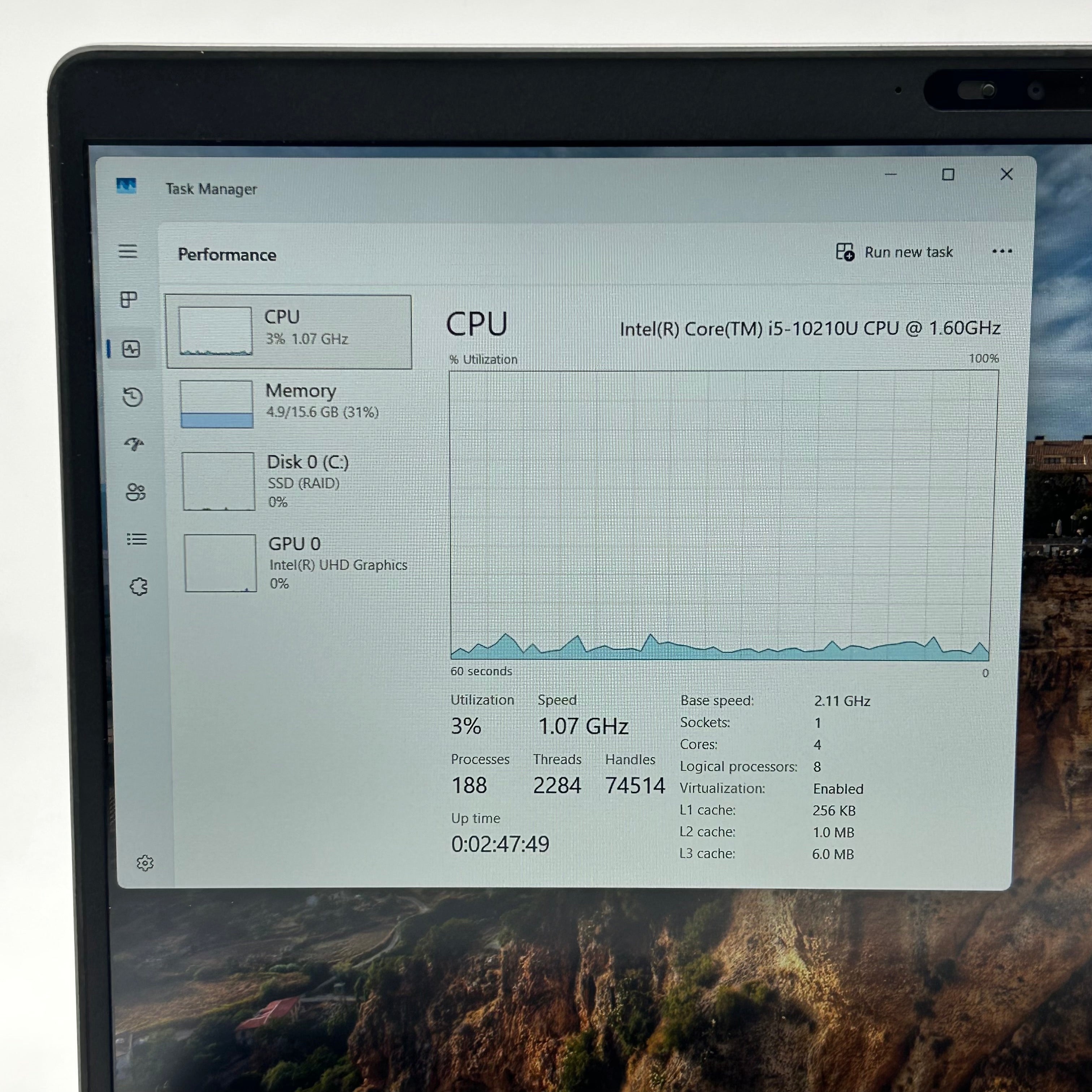Open the three-dot more options menu

pyautogui.click(x=1002, y=251)
